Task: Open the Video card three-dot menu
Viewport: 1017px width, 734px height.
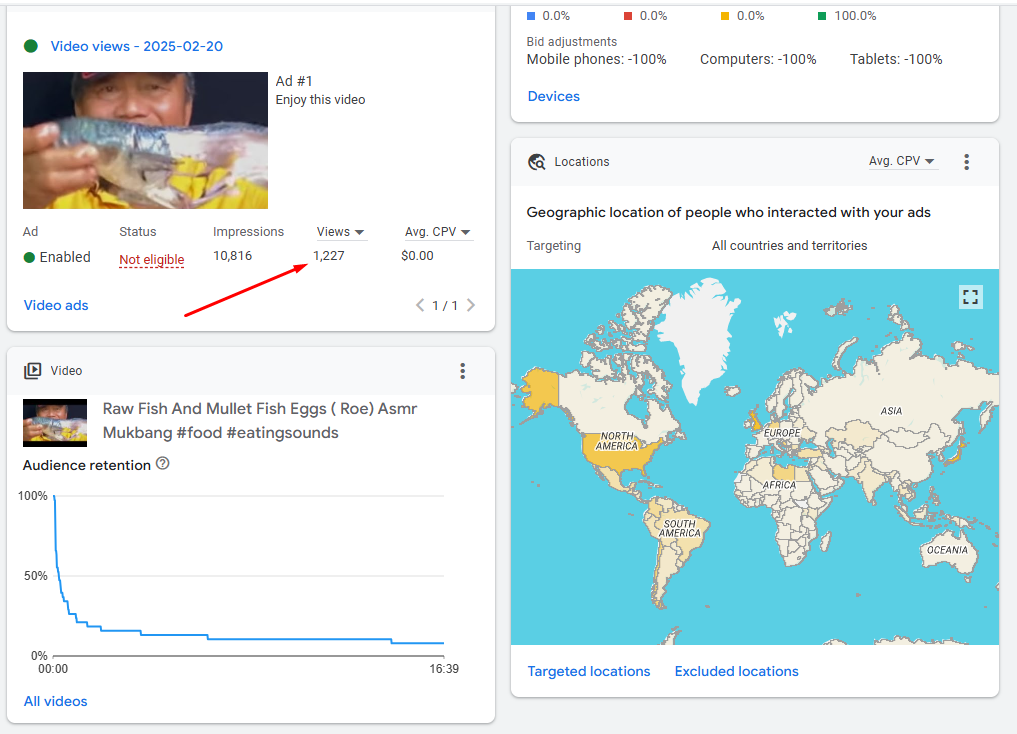Action: pos(462,371)
